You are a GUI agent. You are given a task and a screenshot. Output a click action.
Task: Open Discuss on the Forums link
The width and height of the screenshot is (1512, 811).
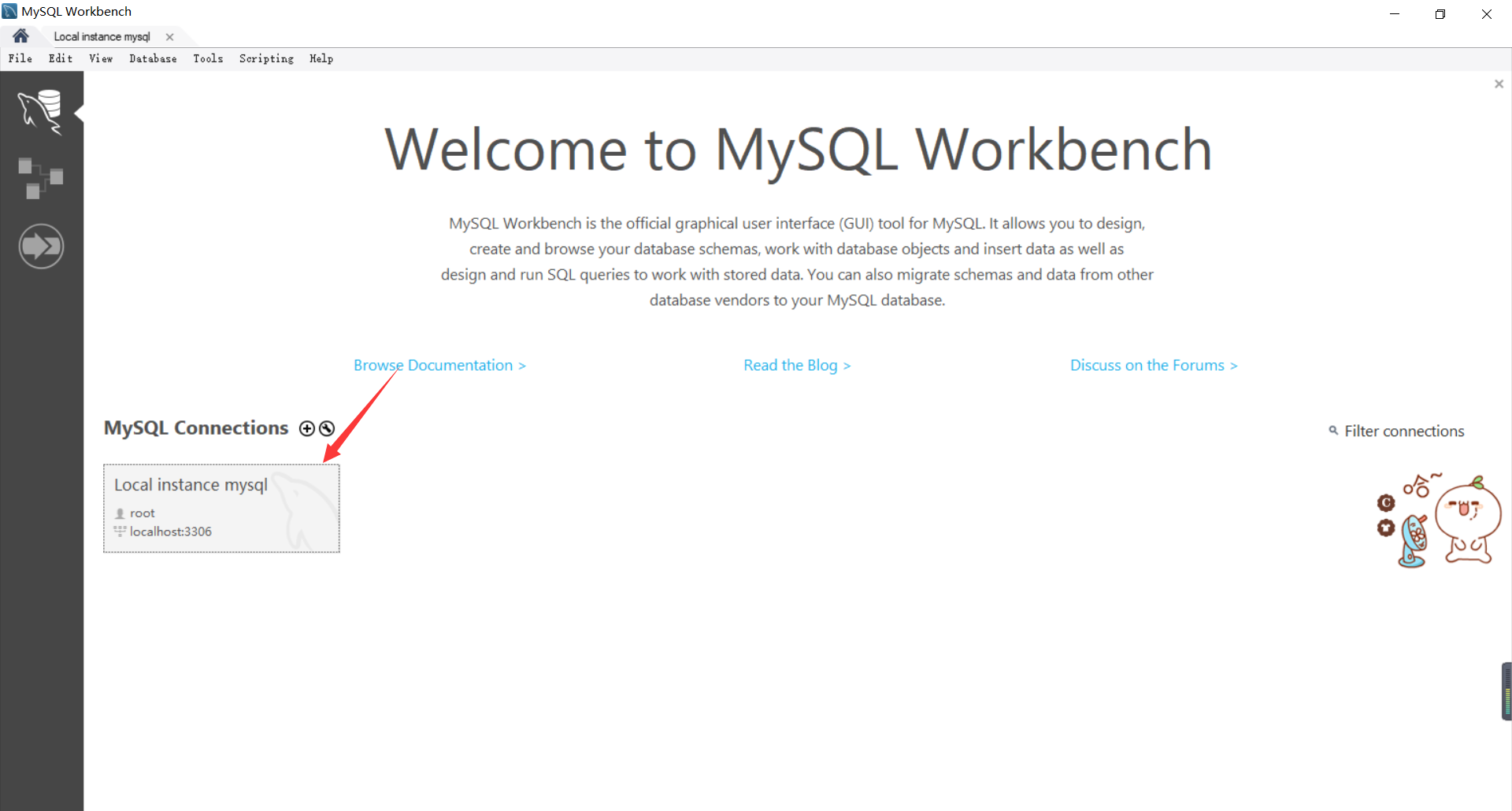point(1154,365)
